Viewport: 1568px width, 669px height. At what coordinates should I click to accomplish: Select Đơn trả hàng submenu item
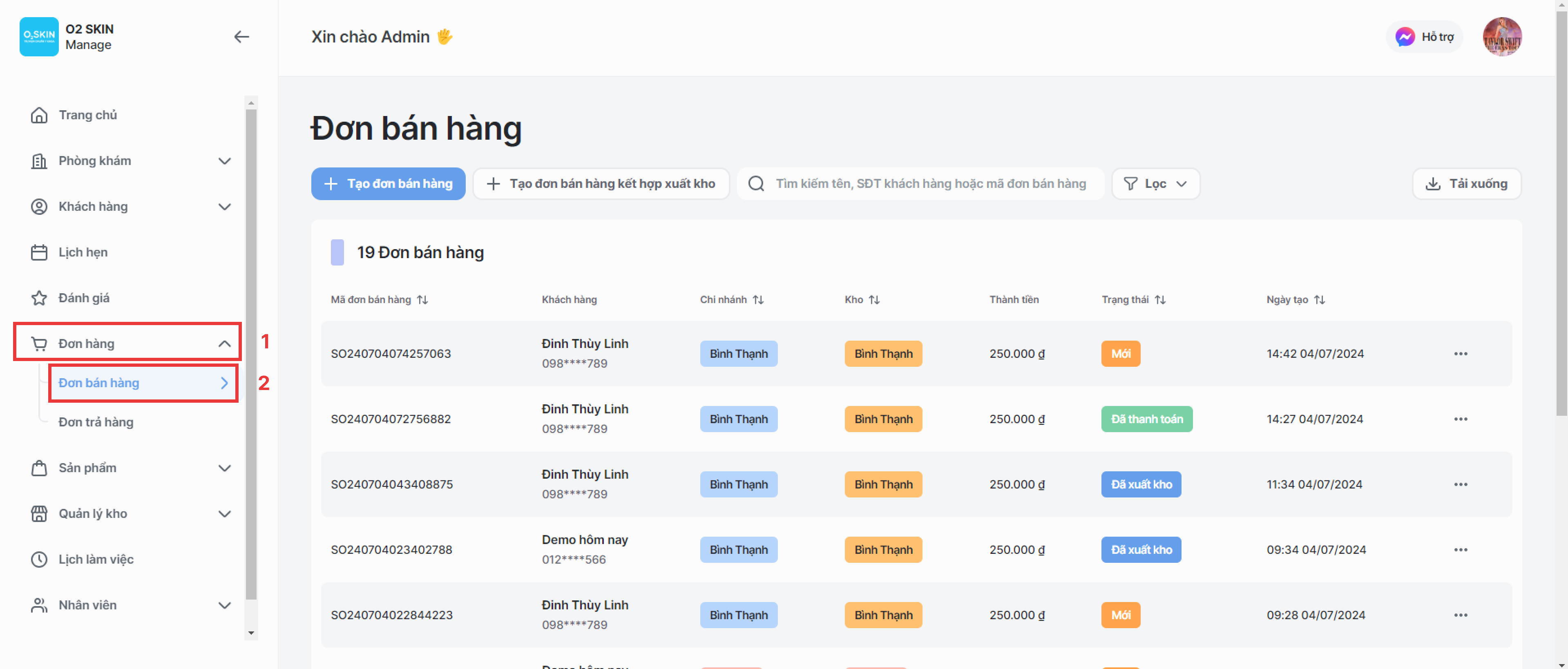point(96,422)
